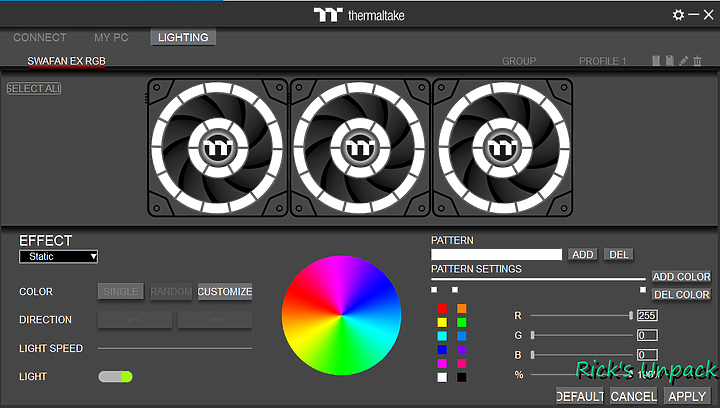Select the first pattern color marker
The height and width of the screenshot is (408, 720).
(x=434, y=290)
